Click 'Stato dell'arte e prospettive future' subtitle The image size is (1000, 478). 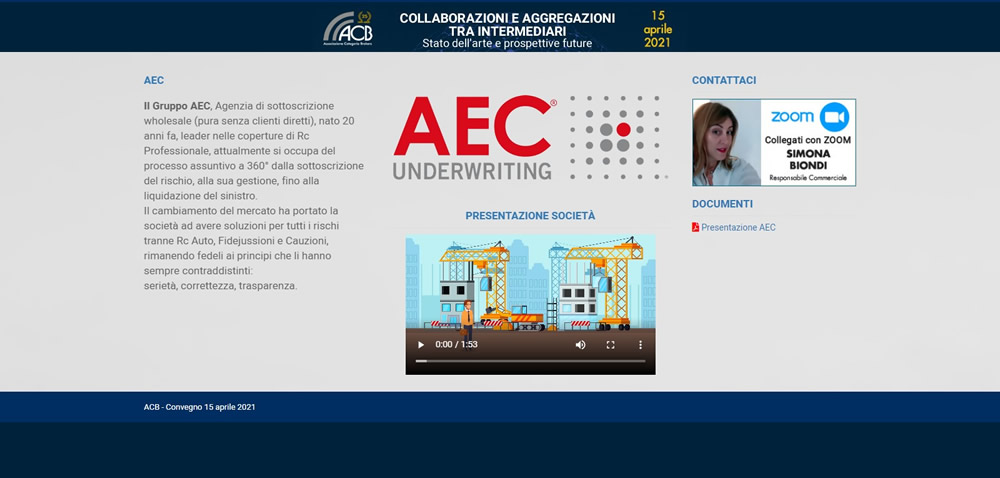click(x=507, y=44)
